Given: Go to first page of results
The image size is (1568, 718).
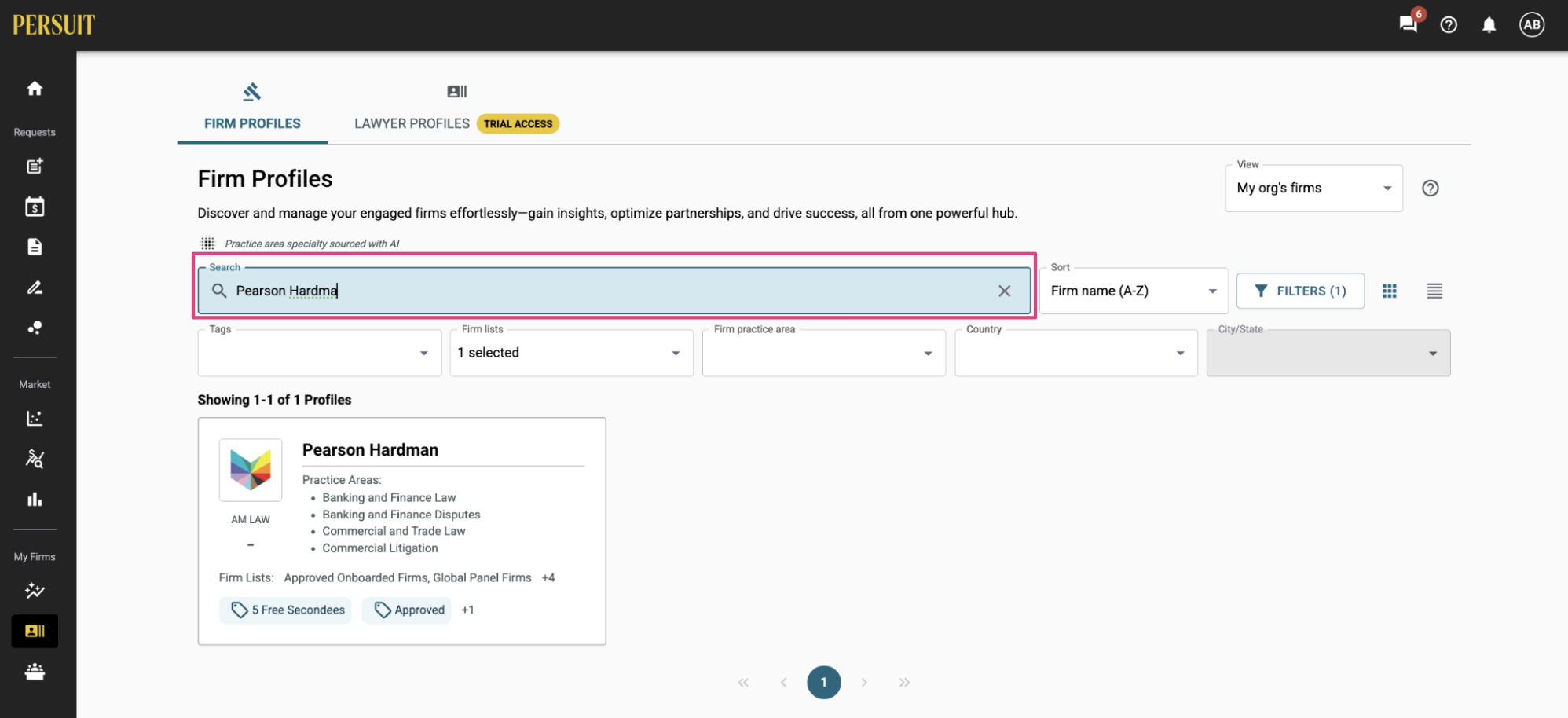Looking at the screenshot, I should point(743,683).
